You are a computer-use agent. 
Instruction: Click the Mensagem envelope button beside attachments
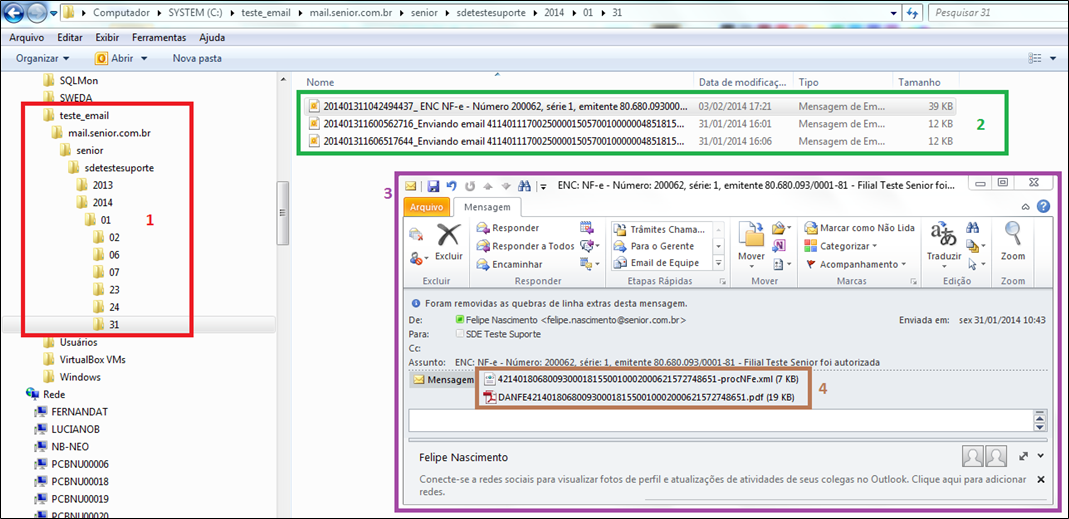tap(443, 379)
